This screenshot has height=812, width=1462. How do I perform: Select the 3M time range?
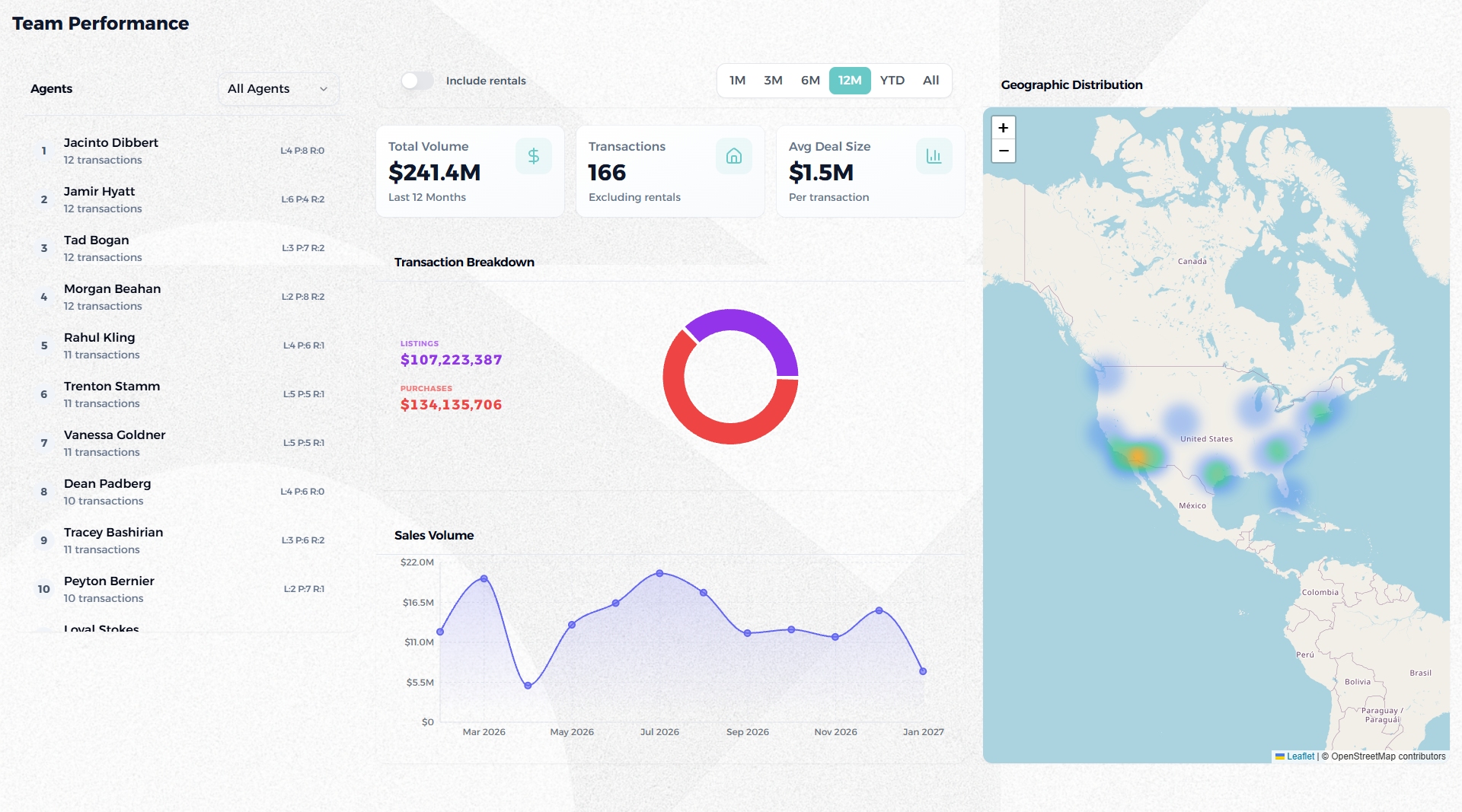[x=773, y=81]
